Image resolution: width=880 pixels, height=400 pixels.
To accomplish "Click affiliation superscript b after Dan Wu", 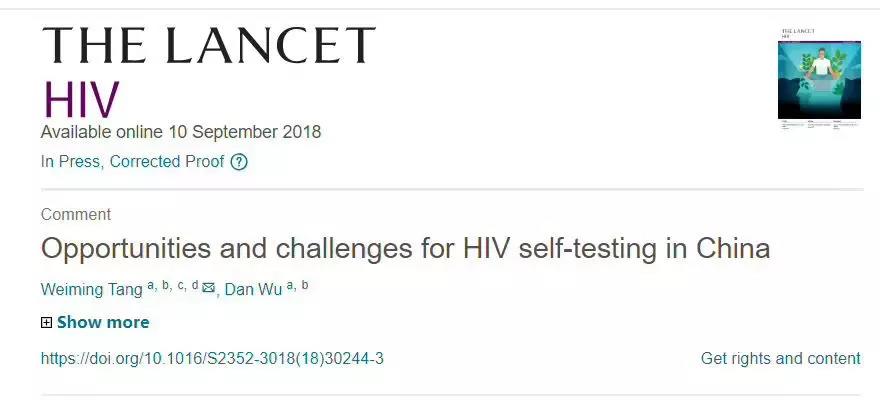I will (305, 285).
